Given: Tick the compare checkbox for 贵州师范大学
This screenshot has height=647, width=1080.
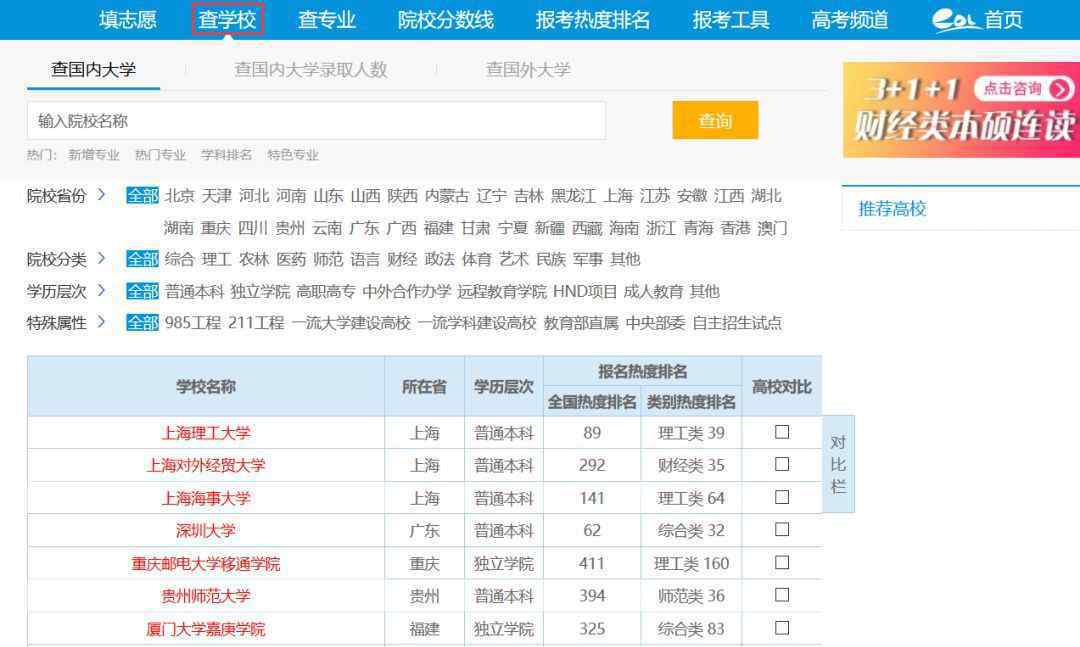Looking at the screenshot, I should pos(782,595).
